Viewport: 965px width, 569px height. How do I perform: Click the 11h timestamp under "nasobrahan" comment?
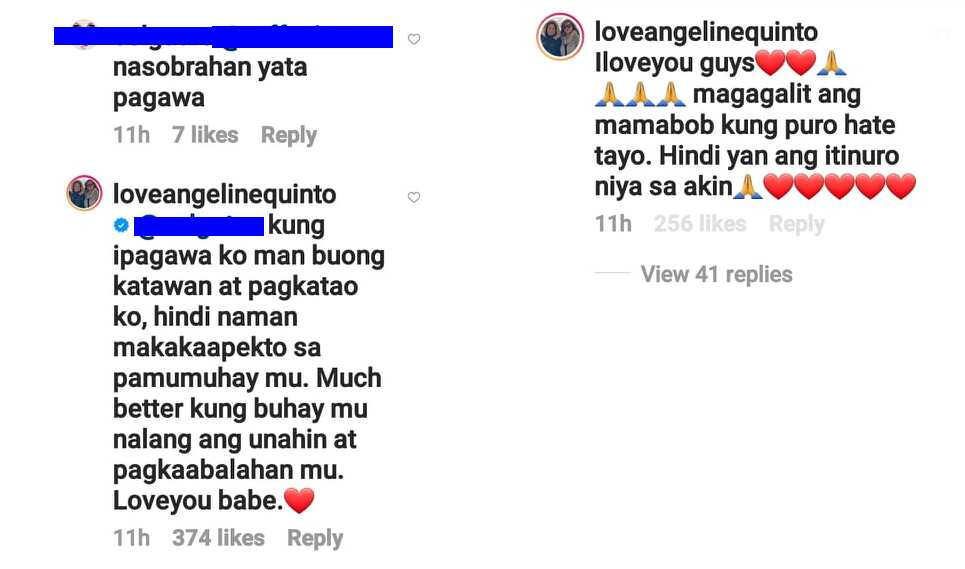coord(132,135)
